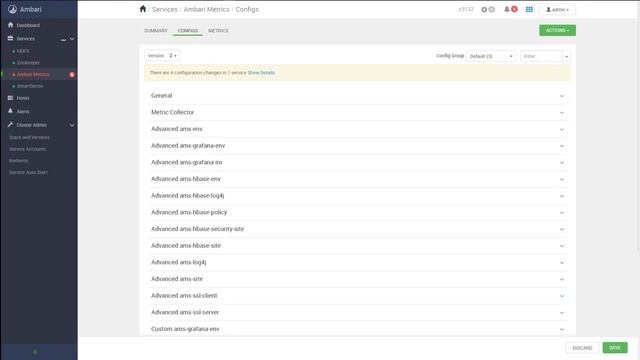This screenshot has width=640, height=360.
Task: Open the Actions dropdown button
Action: 557,30
